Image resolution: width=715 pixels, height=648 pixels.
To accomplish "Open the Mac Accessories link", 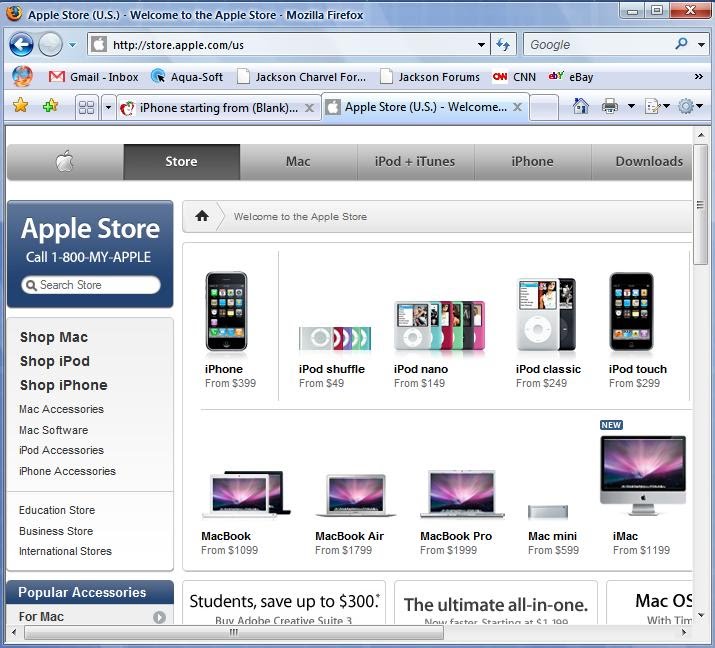I will (61, 409).
